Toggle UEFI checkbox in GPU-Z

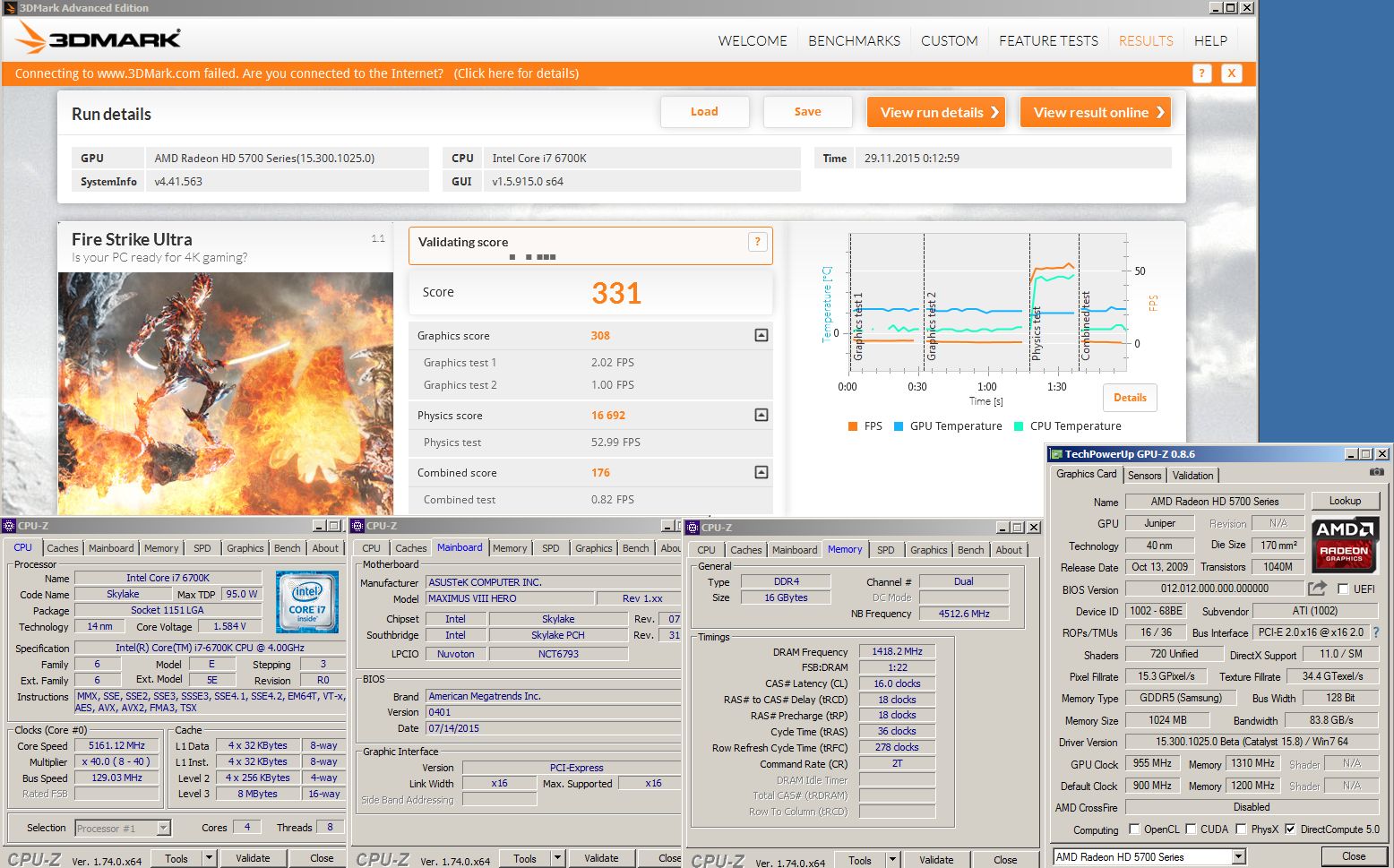1343,589
